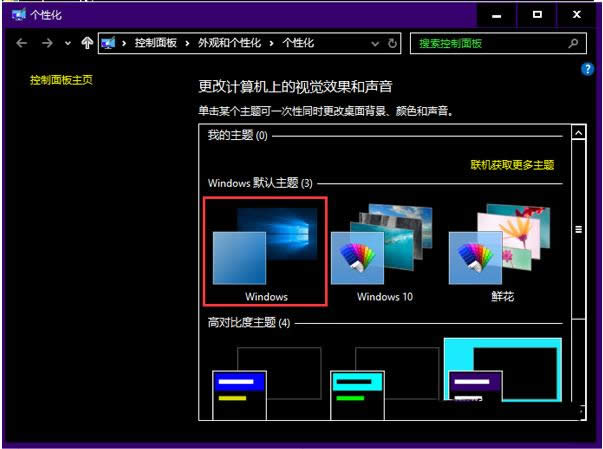Expand chevron before 控制面板 breadcrumb
This screenshot has width=603, height=449.
coord(124,43)
